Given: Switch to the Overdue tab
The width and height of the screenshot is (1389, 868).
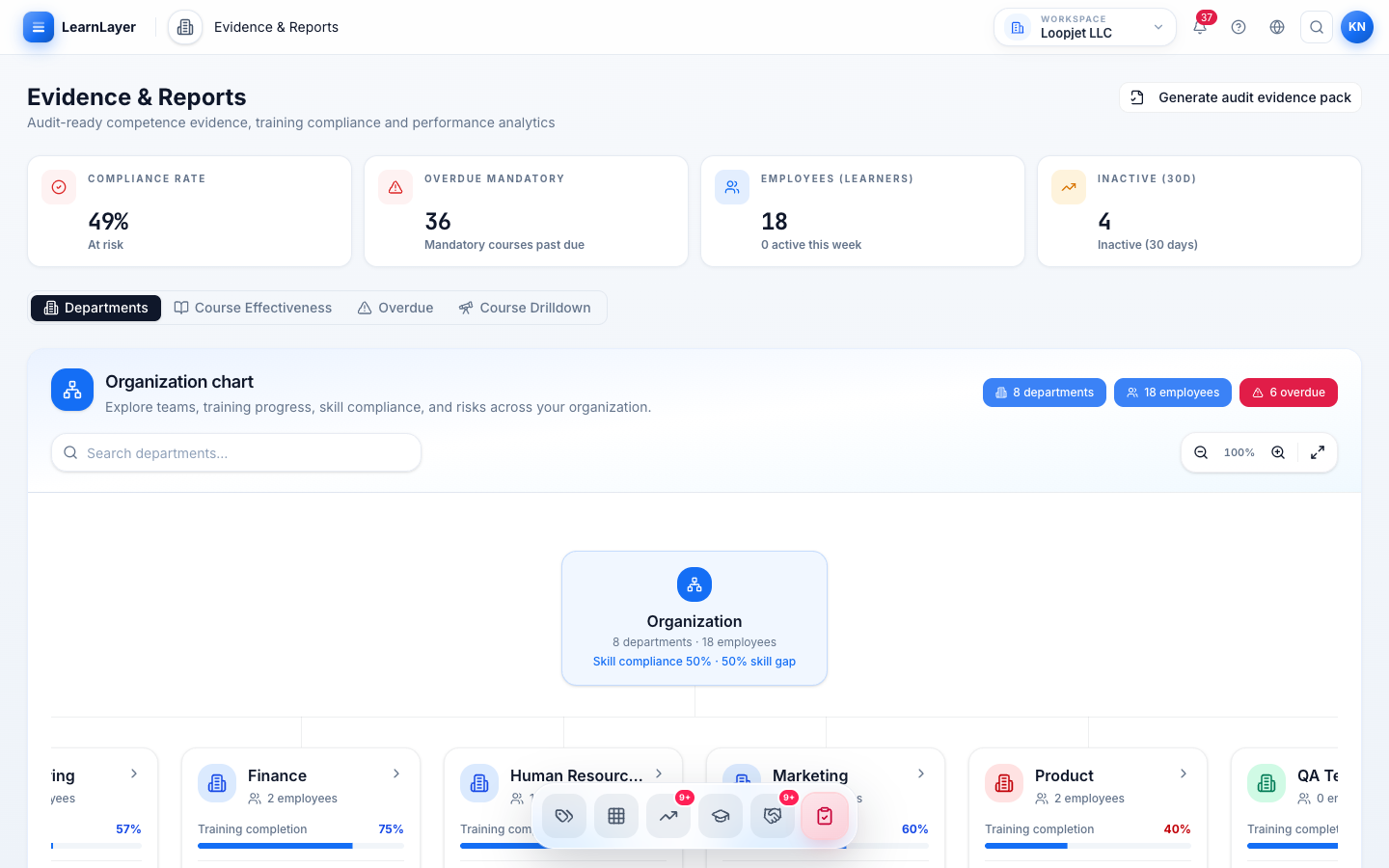Looking at the screenshot, I should click(x=395, y=308).
